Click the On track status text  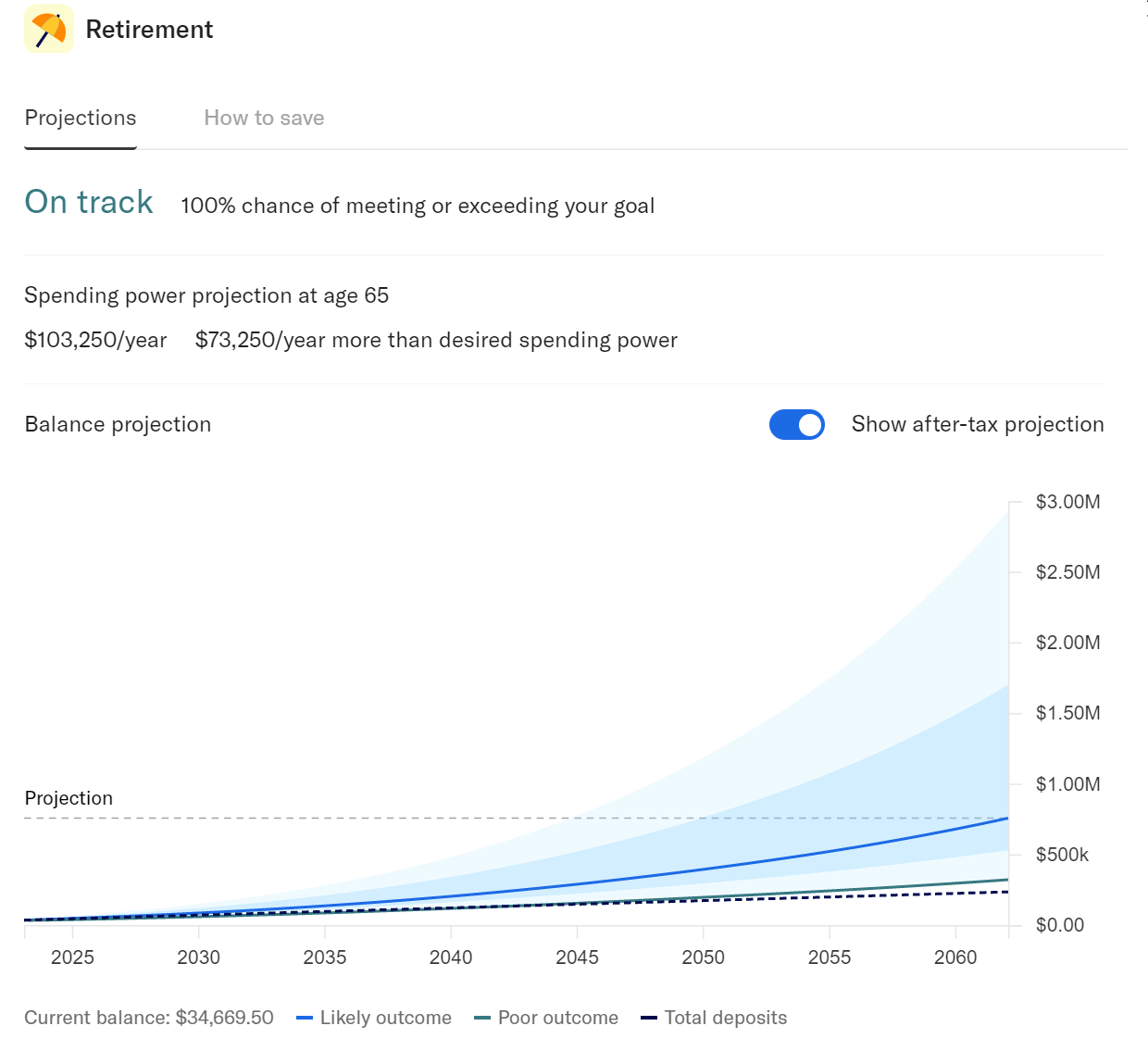pyautogui.click(x=88, y=202)
